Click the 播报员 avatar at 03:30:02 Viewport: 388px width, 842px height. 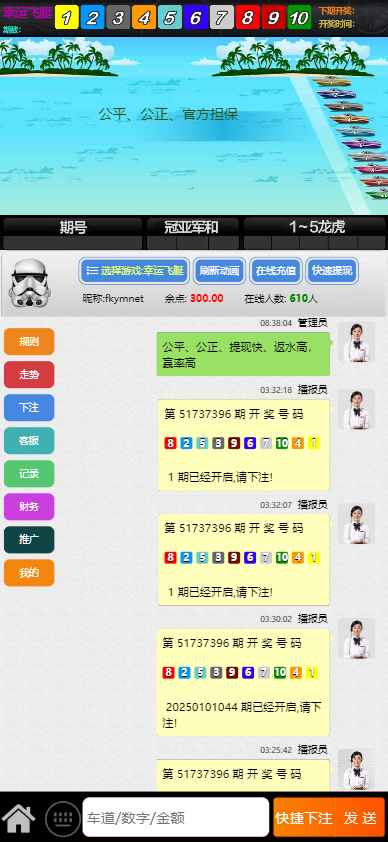[x=356, y=638]
